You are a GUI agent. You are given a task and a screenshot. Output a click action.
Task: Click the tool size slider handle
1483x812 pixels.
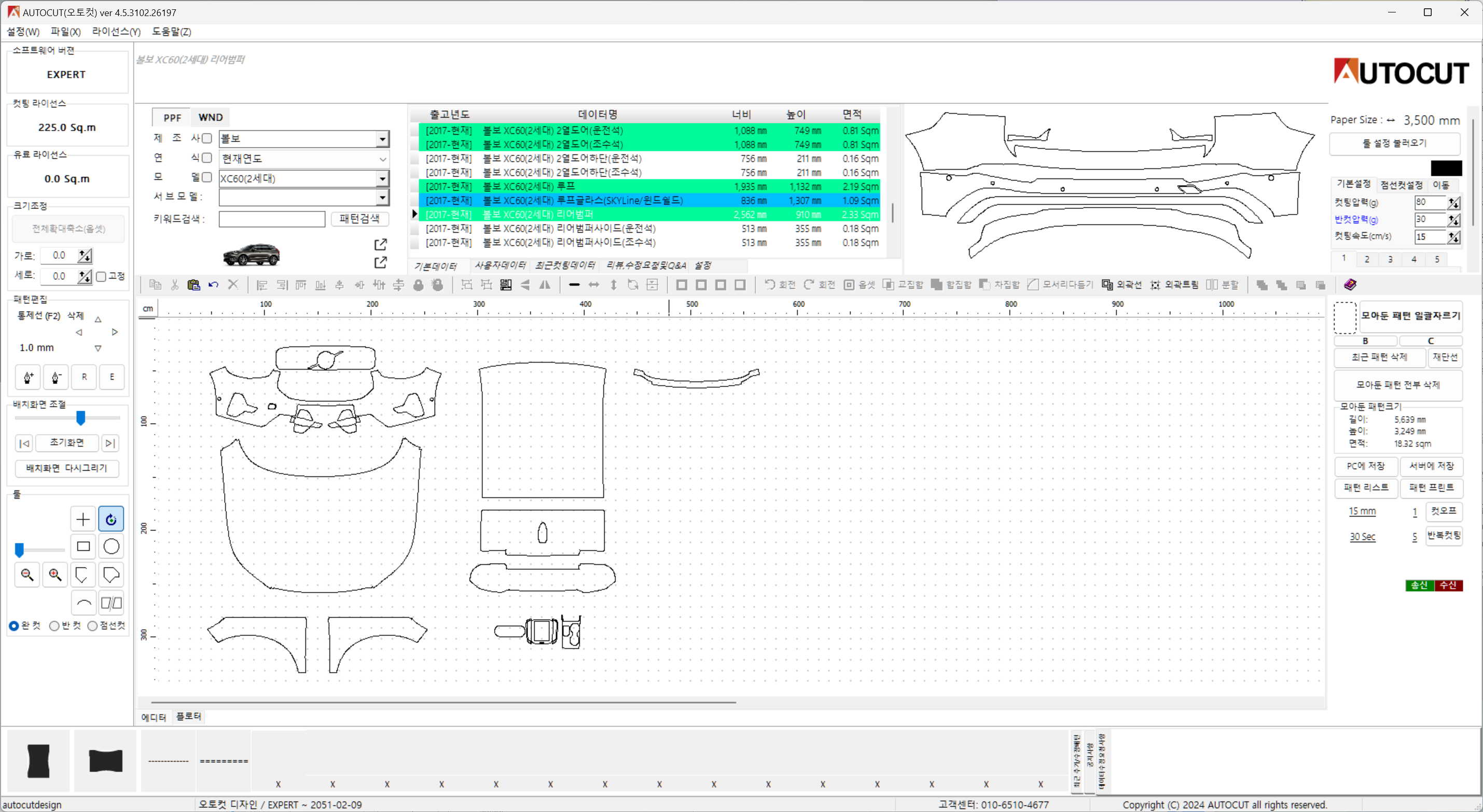[x=20, y=550]
